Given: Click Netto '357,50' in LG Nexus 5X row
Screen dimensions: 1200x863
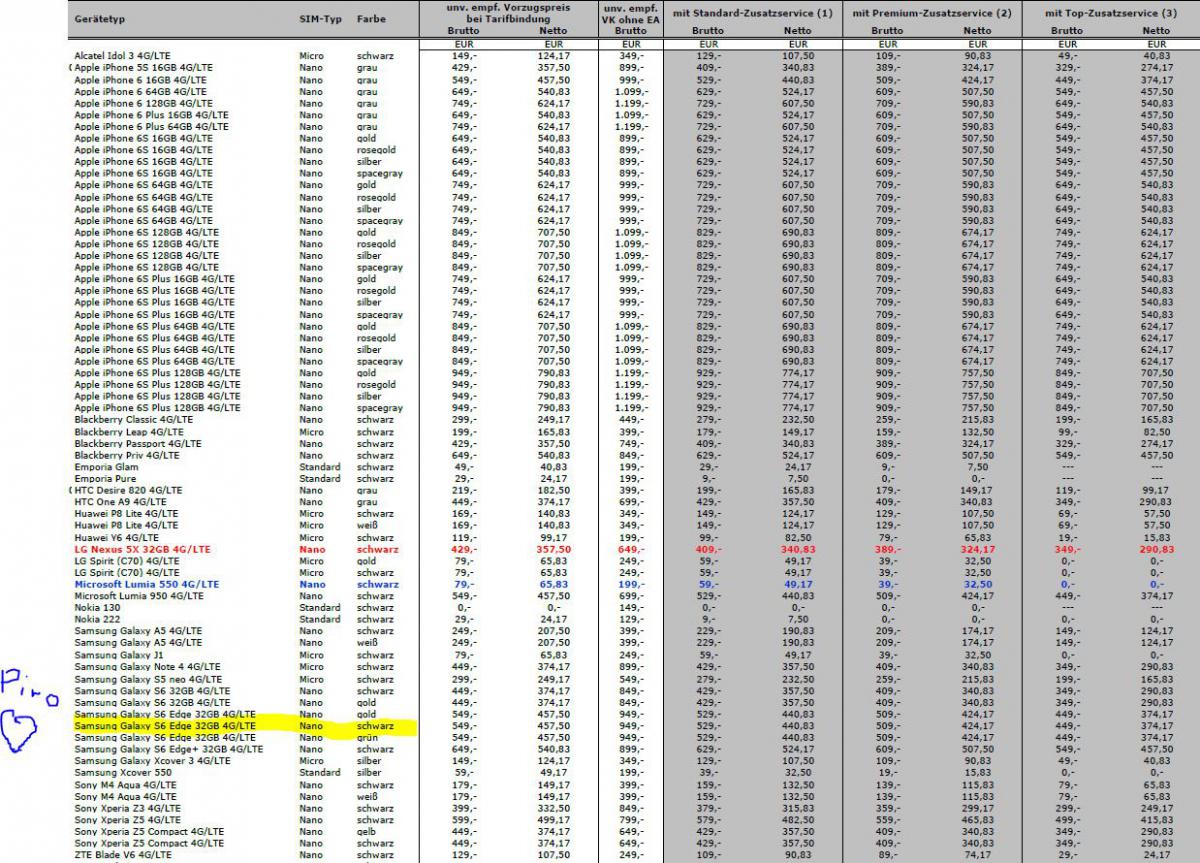Looking at the screenshot, I should [554, 549].
